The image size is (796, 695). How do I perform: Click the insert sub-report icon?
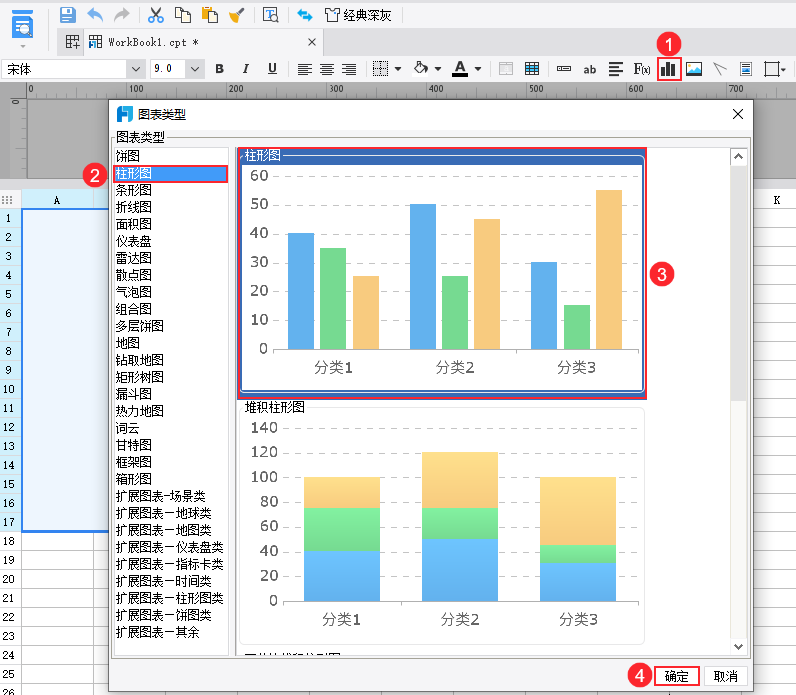(x=746, y=69)
